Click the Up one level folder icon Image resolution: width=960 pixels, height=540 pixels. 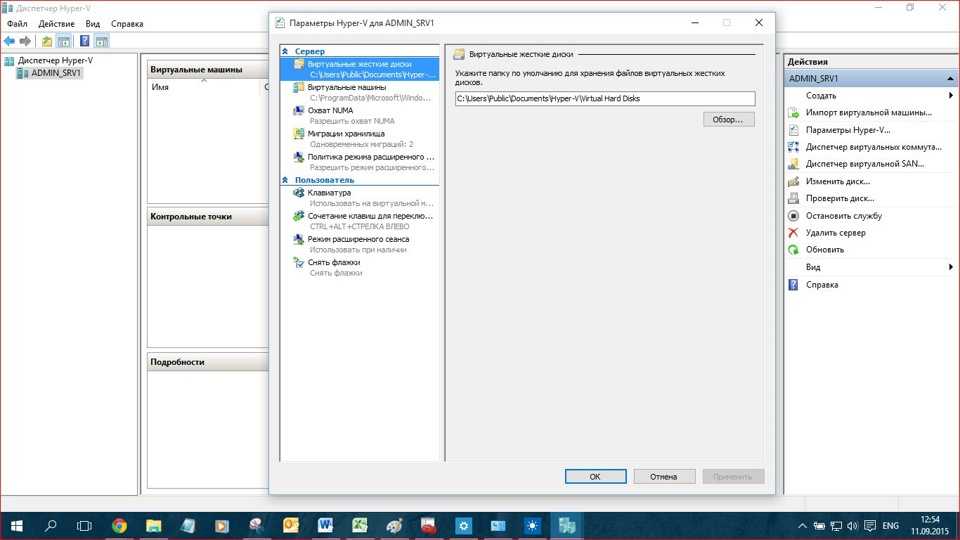[x=46, y=41]
